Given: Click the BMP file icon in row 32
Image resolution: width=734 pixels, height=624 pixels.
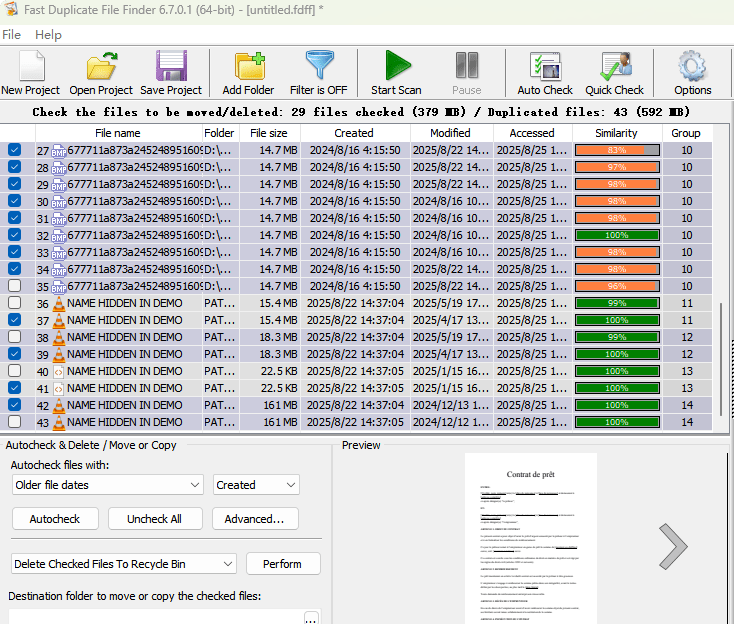Looking at the screenshot, I should tap(59, 235).
